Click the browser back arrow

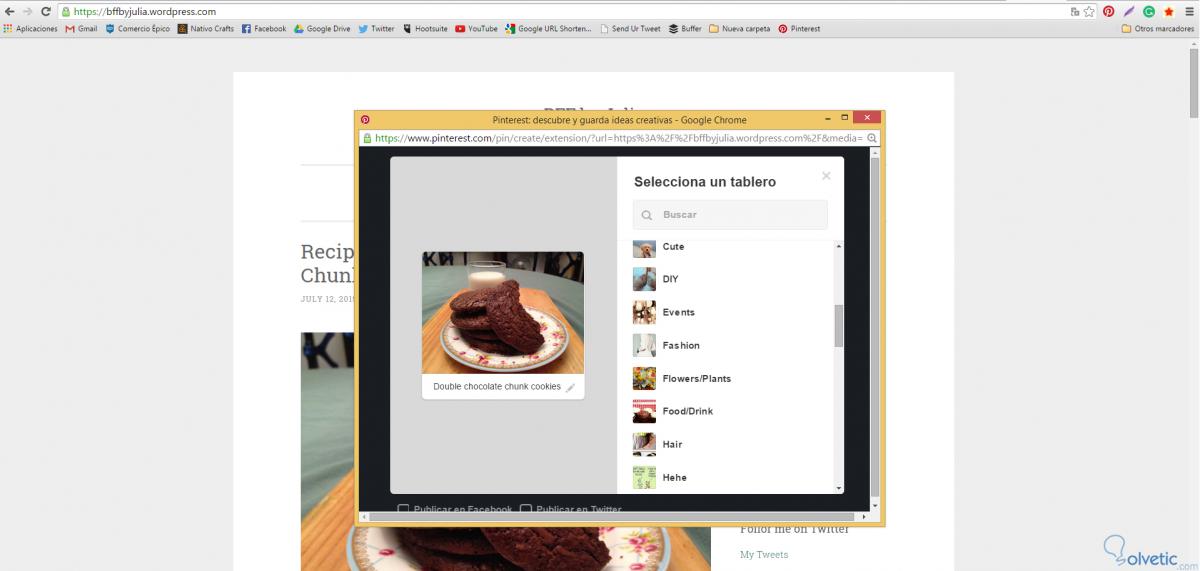(x=9, y=11)
